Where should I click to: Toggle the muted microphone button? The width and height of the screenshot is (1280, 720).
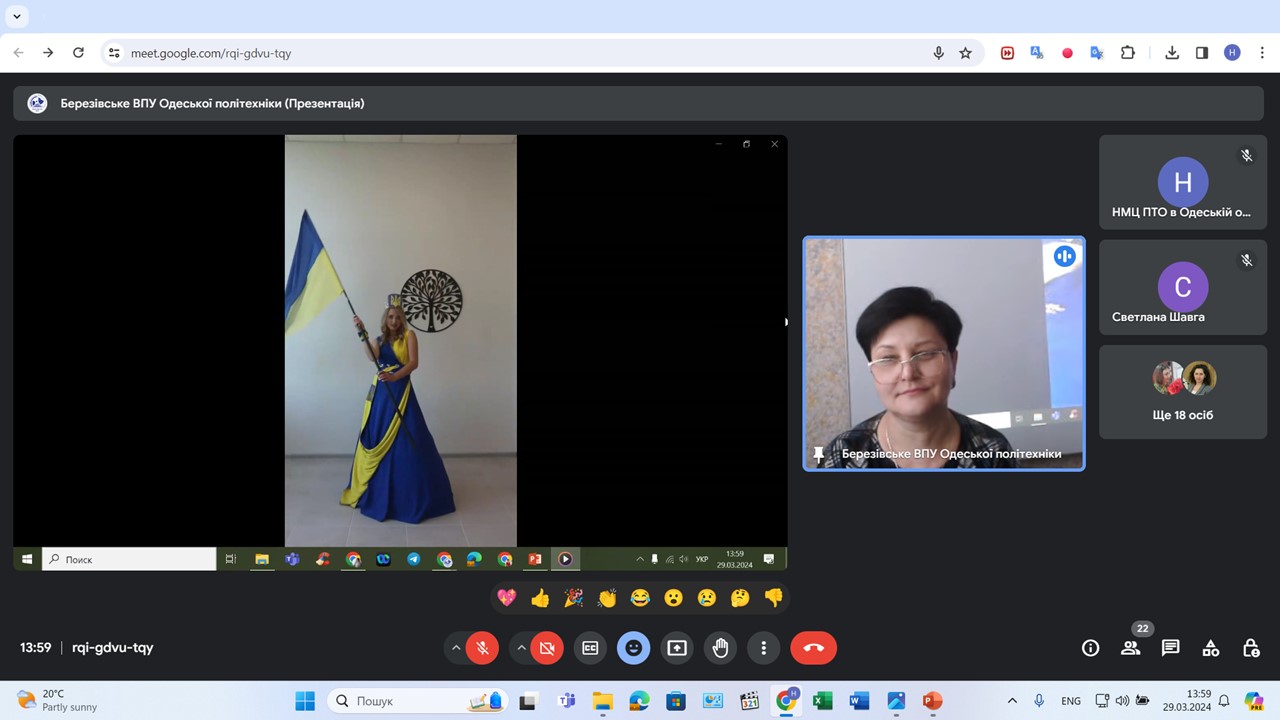coord(482,648)
